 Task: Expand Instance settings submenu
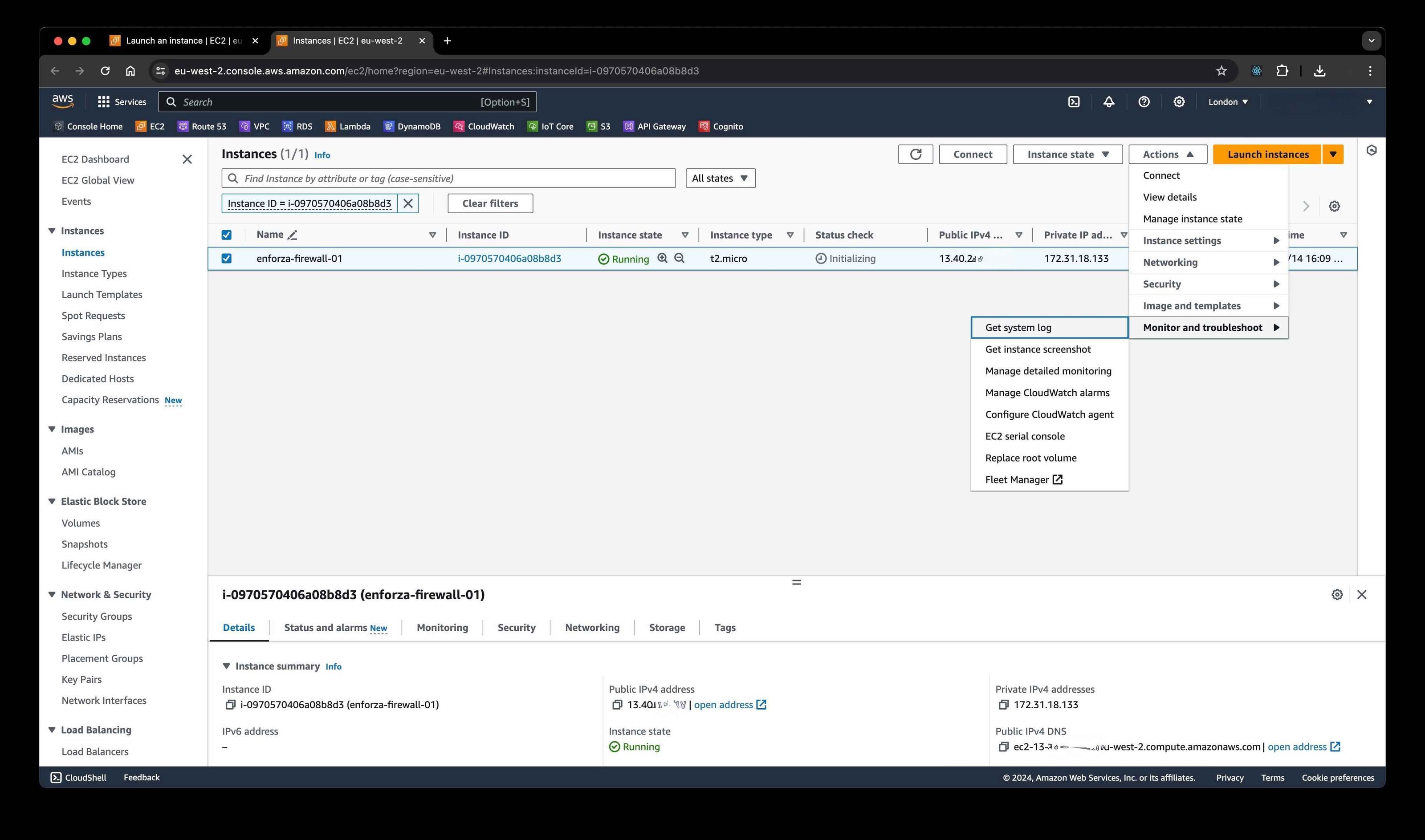(1208, 240)
